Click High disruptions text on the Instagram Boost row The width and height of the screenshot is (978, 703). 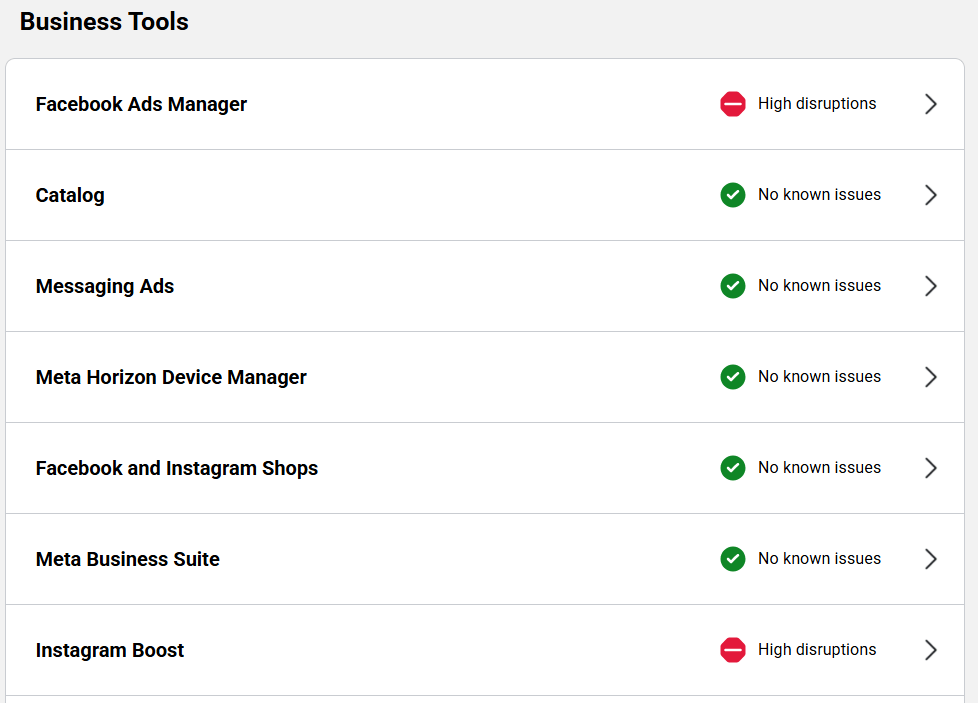pyautogui.click(x=816, y=650)
